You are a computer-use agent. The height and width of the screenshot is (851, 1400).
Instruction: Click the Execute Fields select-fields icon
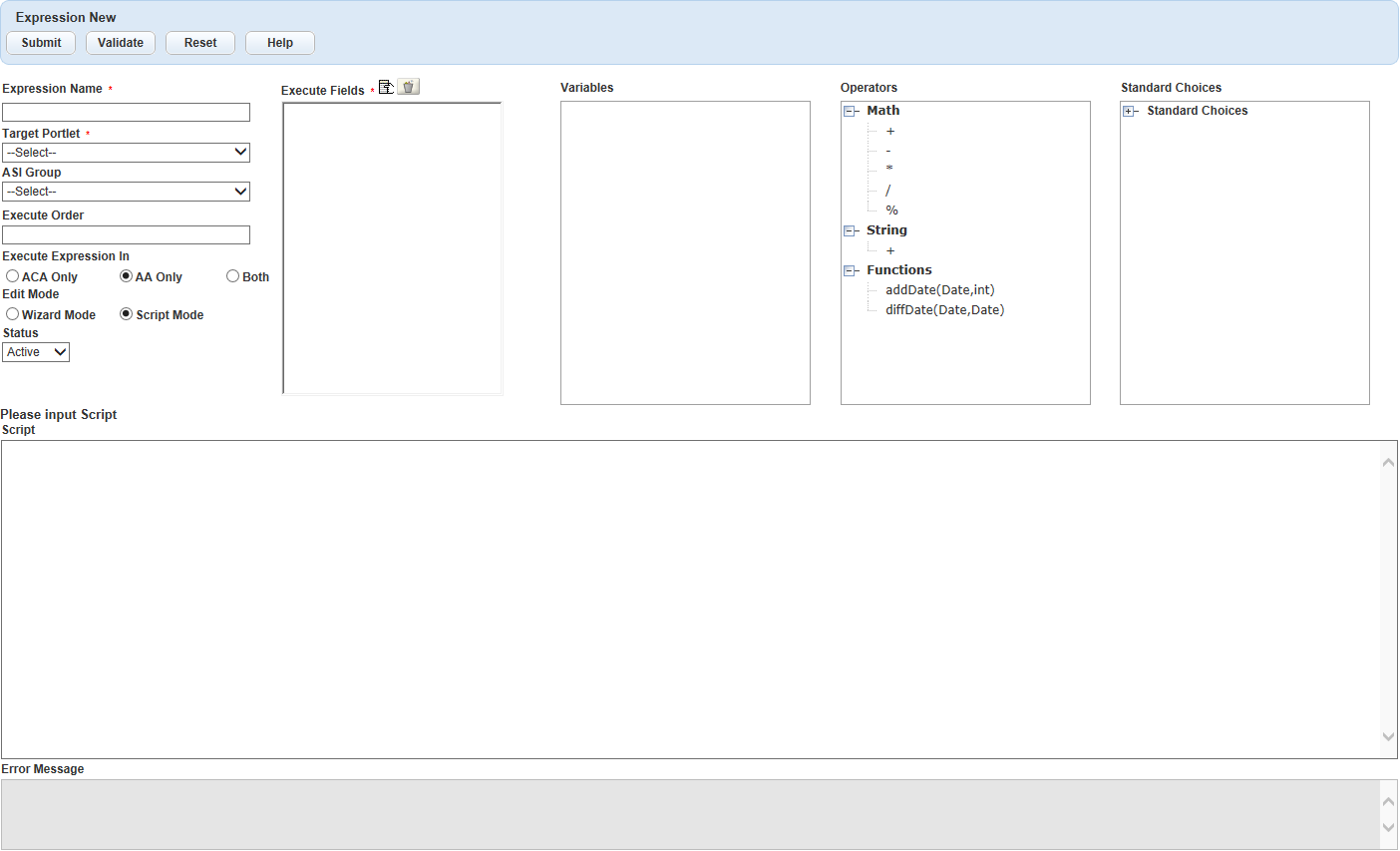pyautogui.click(x=386, y=87)
